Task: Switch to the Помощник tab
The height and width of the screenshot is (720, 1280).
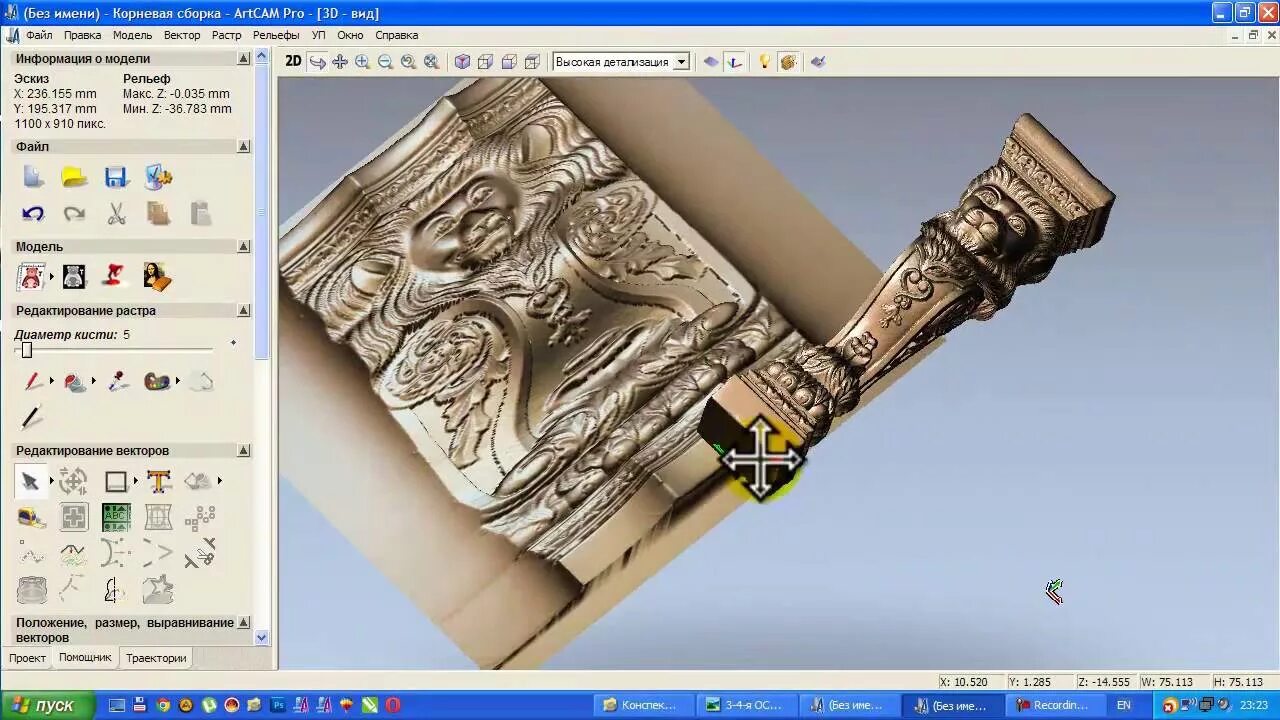Action: pyautogui.click(x=85, y=657)
